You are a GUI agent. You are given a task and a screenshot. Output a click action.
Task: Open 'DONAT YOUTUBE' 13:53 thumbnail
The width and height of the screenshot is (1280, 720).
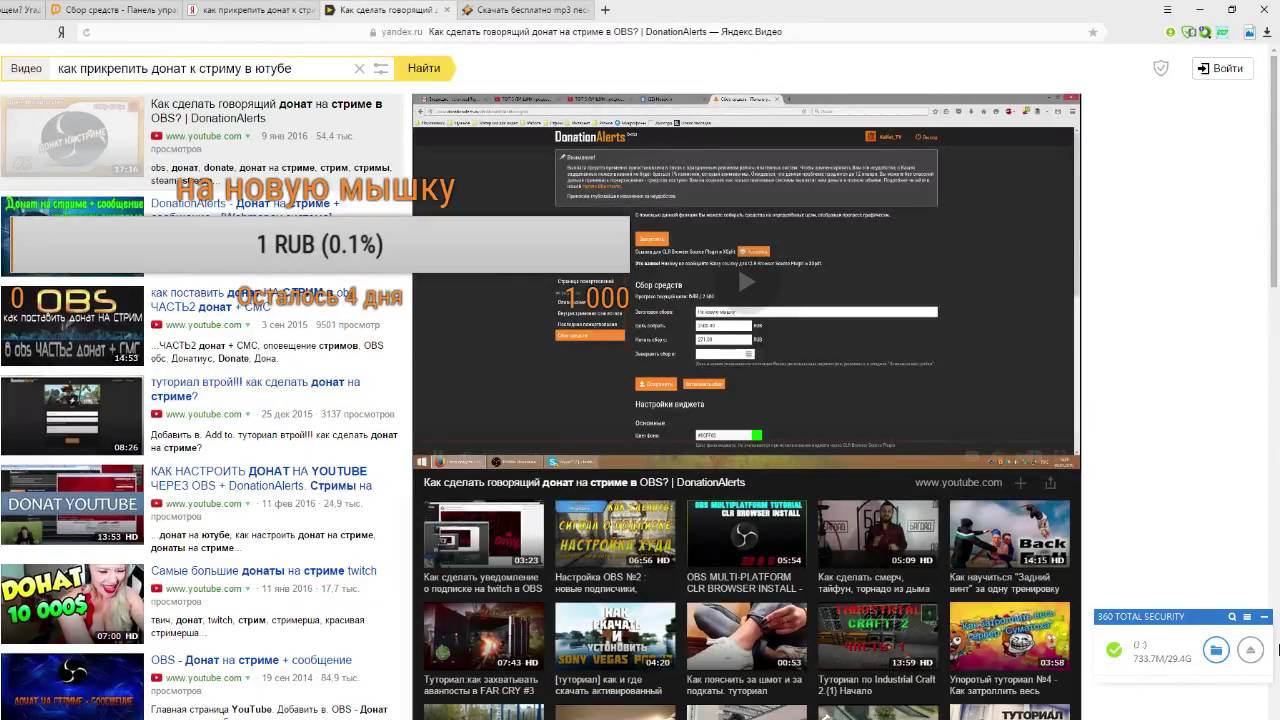click(x=72, y=504)
